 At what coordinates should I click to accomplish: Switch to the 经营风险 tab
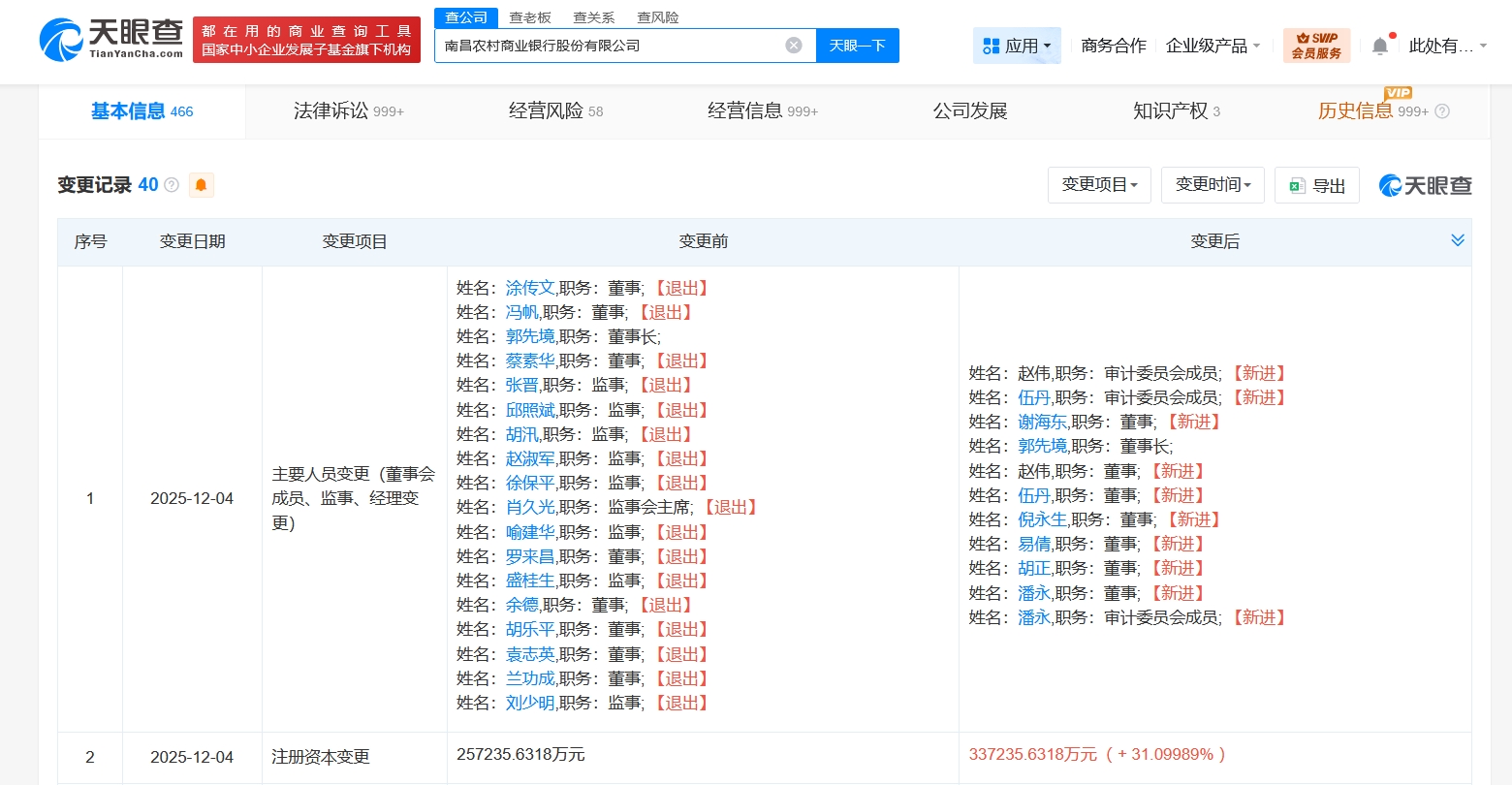pos(555,111)
